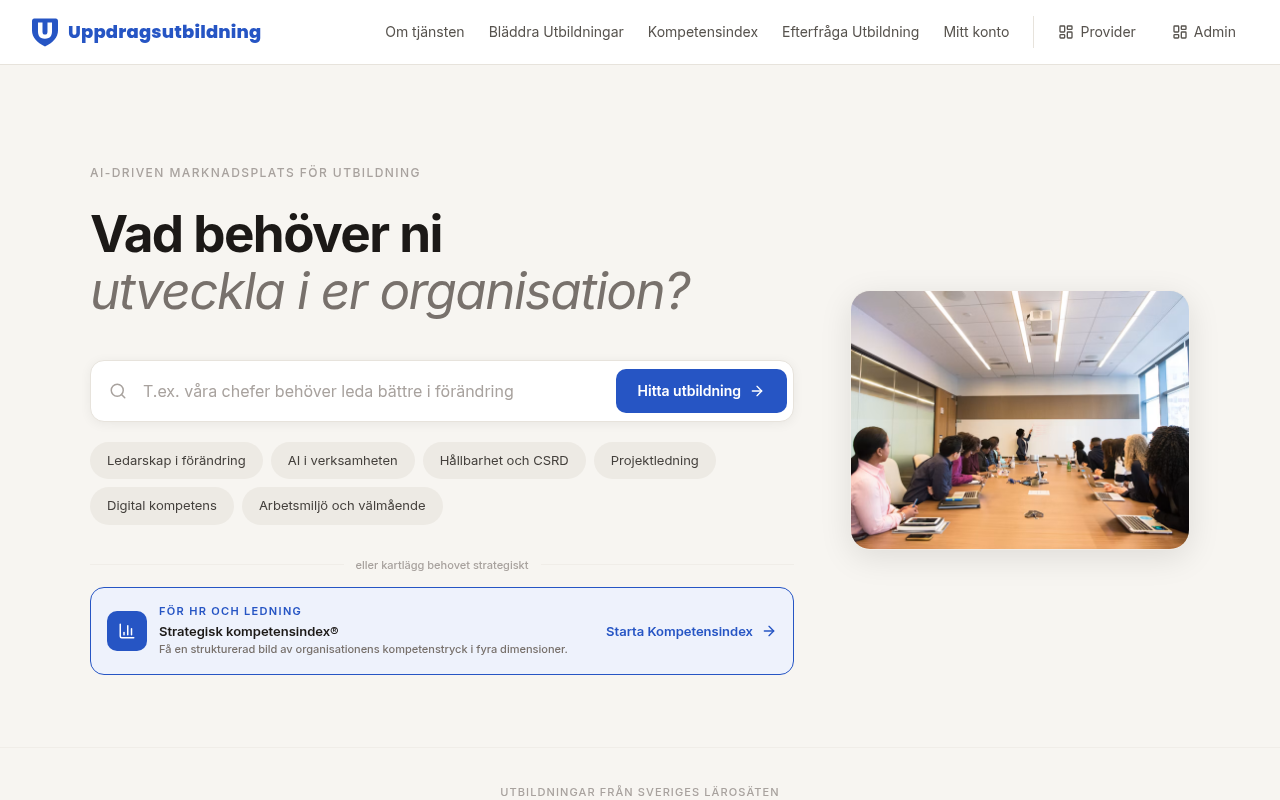The height and width of the screenshot is (800, 1280).
Task: Click the search magnifier icon in search box
Action: point(118,391)
